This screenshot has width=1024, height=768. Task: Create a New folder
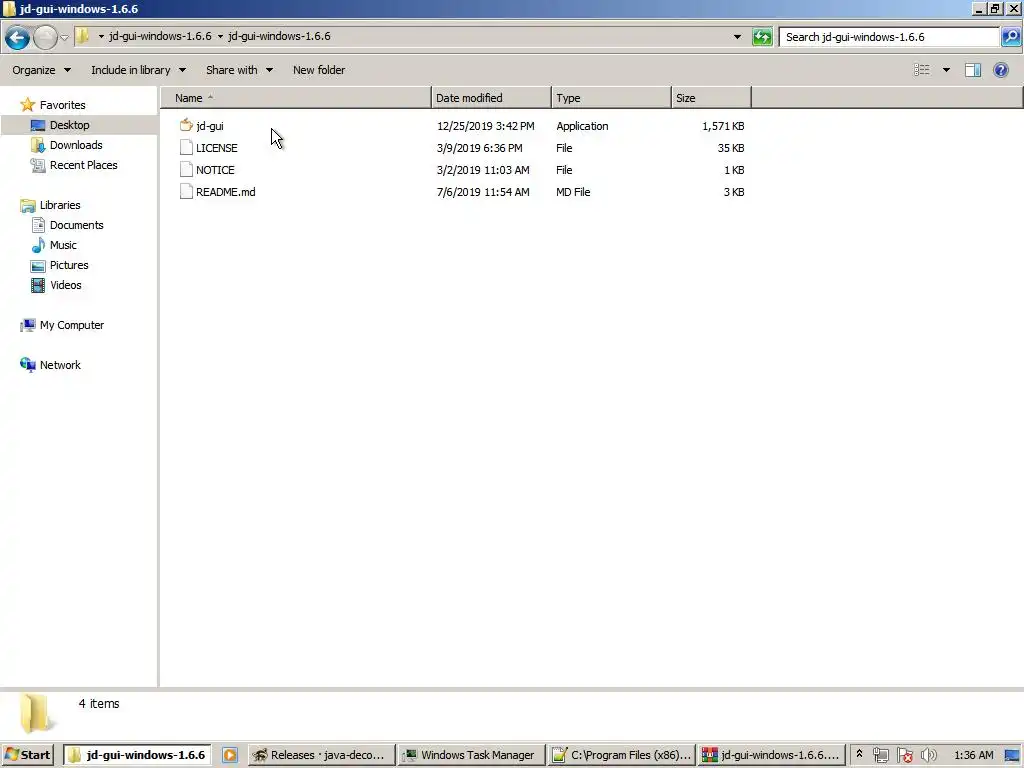(x=319, y=70)
